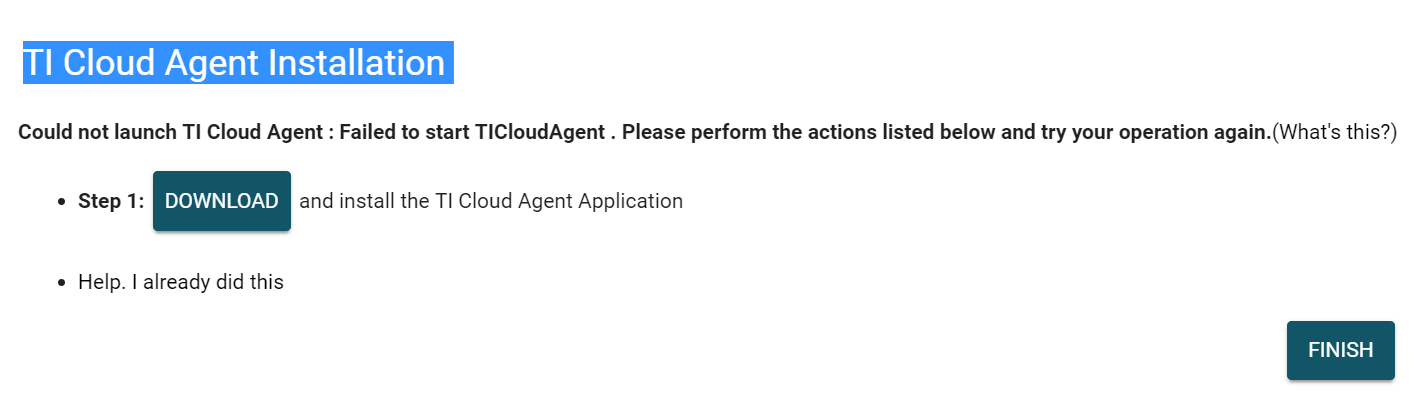Click the DOWNLOAD button in Step 1

tap(221, 201)
